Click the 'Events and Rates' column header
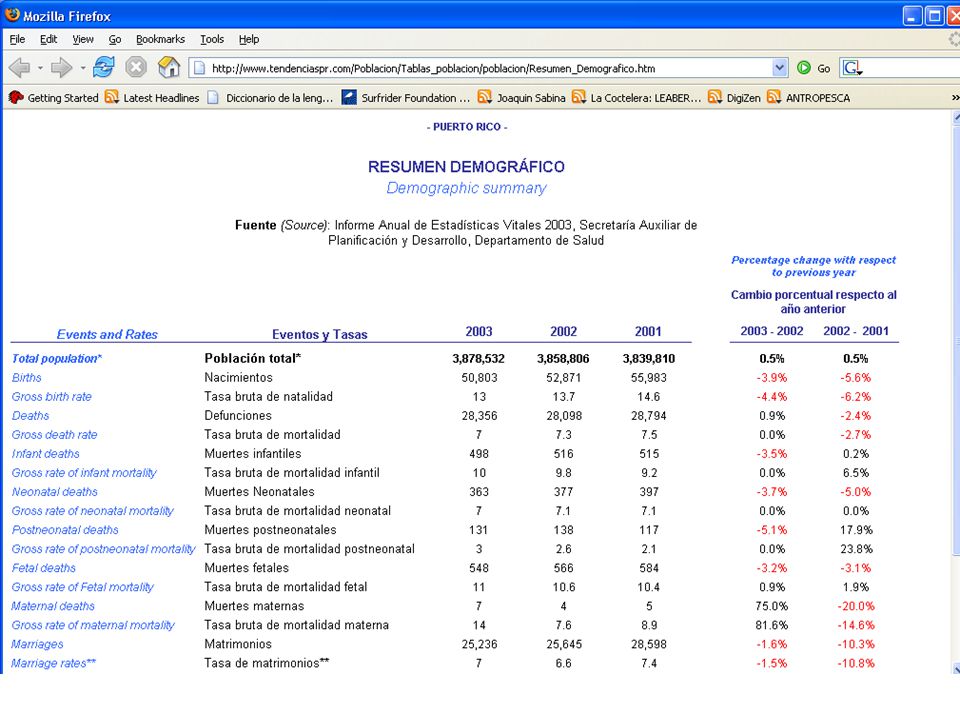Viewport: 960px width, 720px height. click(x=107, y=334)
